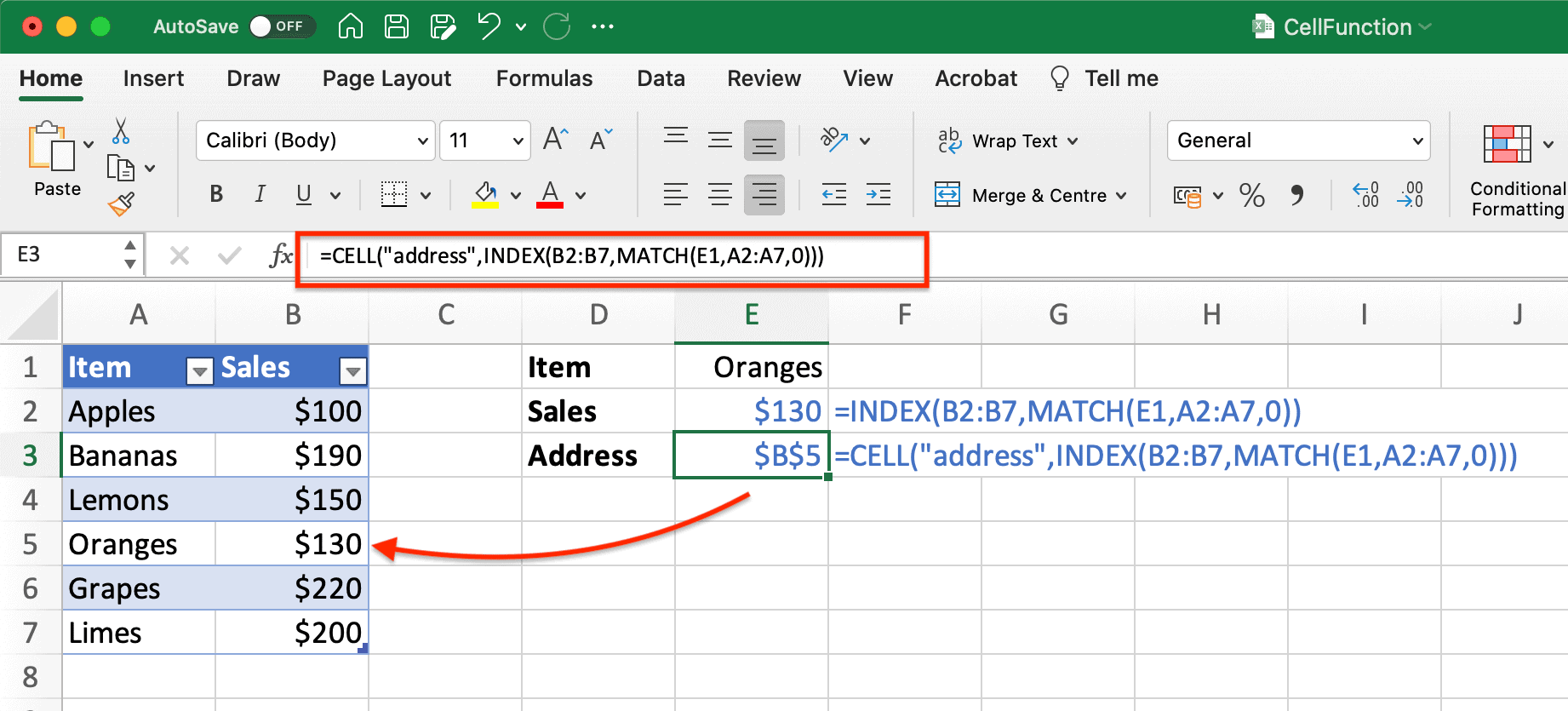
Task: Decrease font size with small A icon
Action: [x=601, y=140]
